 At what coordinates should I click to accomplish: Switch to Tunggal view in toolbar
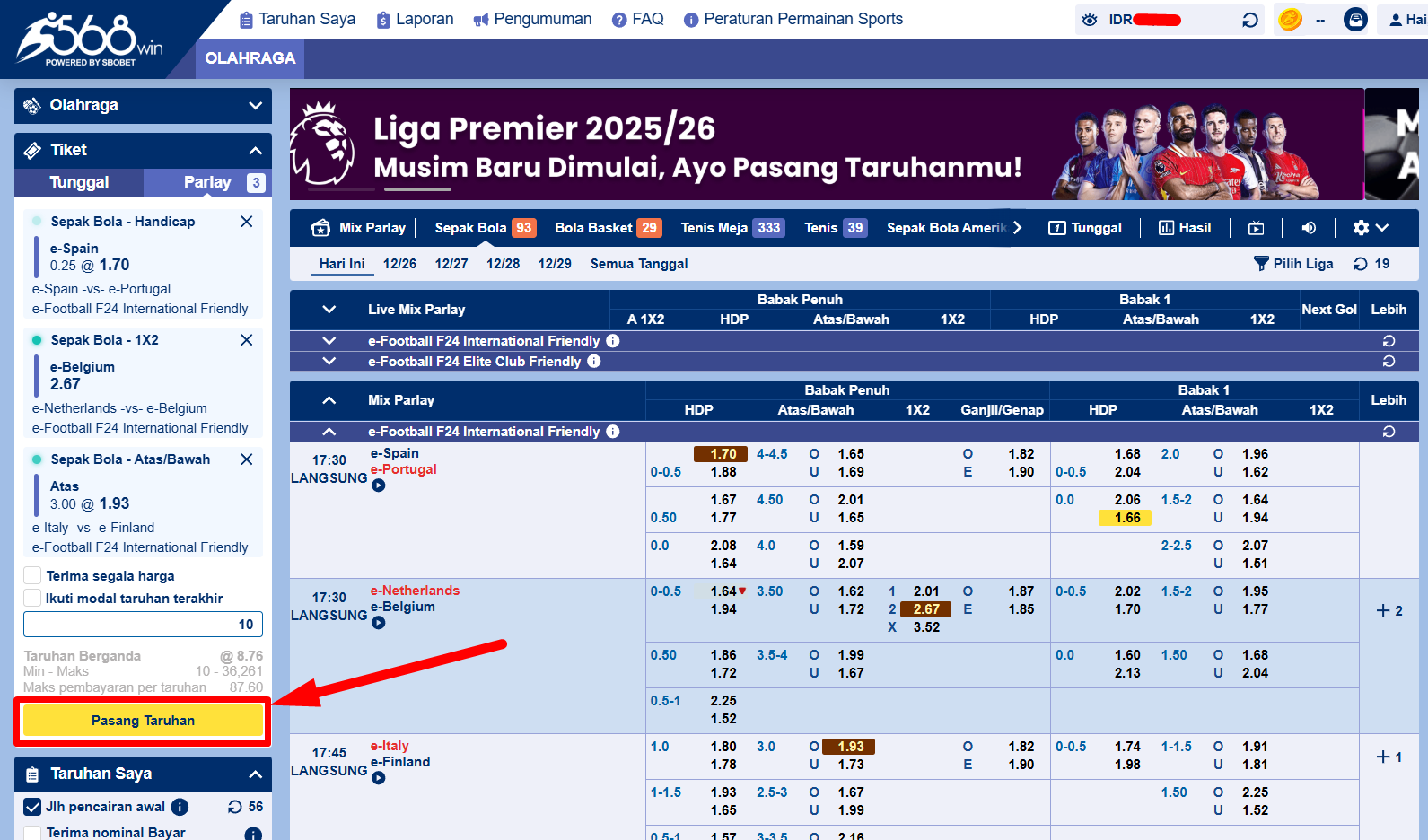pyautogui.click(x=1085, y=228)
